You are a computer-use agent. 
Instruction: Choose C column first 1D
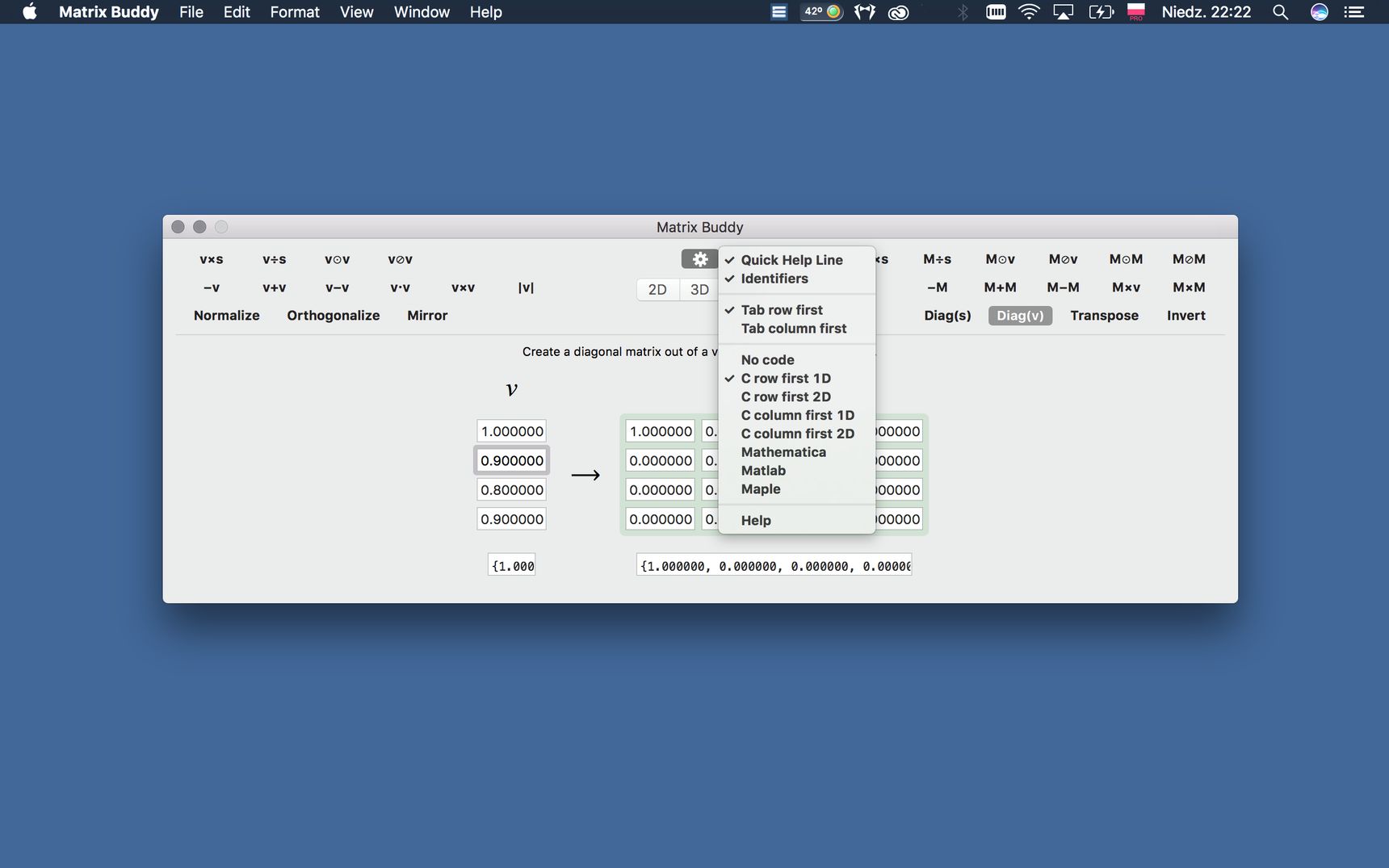tap(796, 416)
